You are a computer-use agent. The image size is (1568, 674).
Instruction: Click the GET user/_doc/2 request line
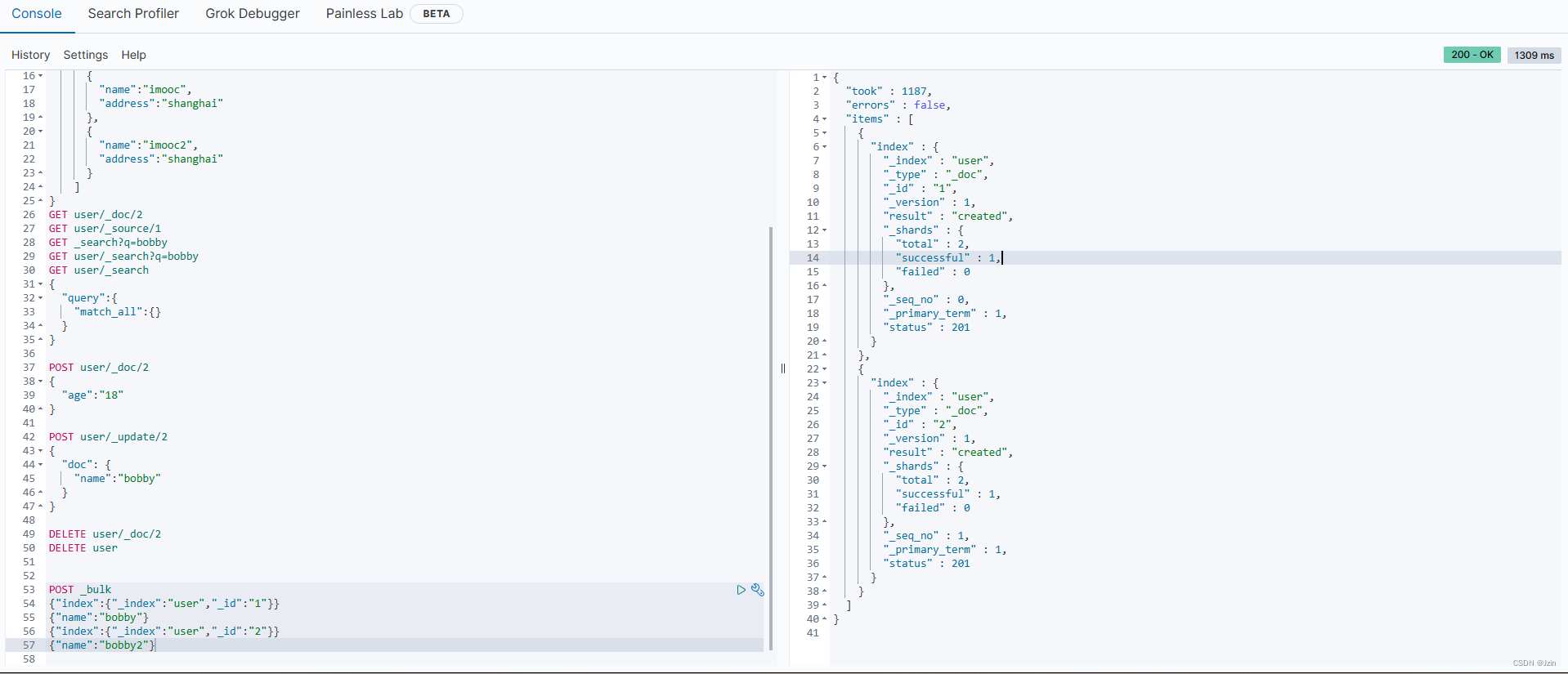(x=96, y=215)
